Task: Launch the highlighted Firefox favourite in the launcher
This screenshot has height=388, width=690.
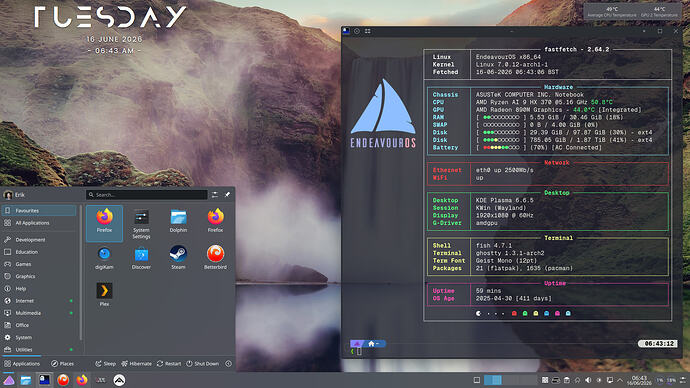Action: click(x=104, y=223)
